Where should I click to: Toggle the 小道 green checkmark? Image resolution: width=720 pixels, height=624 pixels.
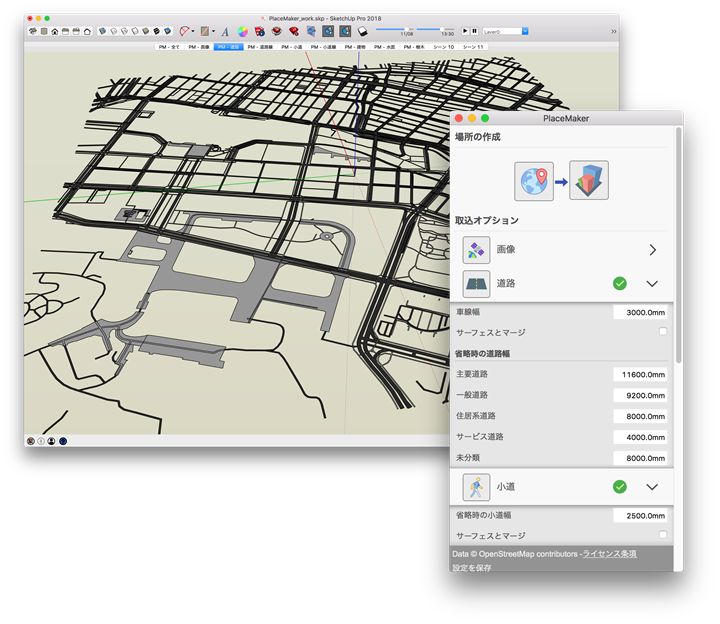[619, 487]
